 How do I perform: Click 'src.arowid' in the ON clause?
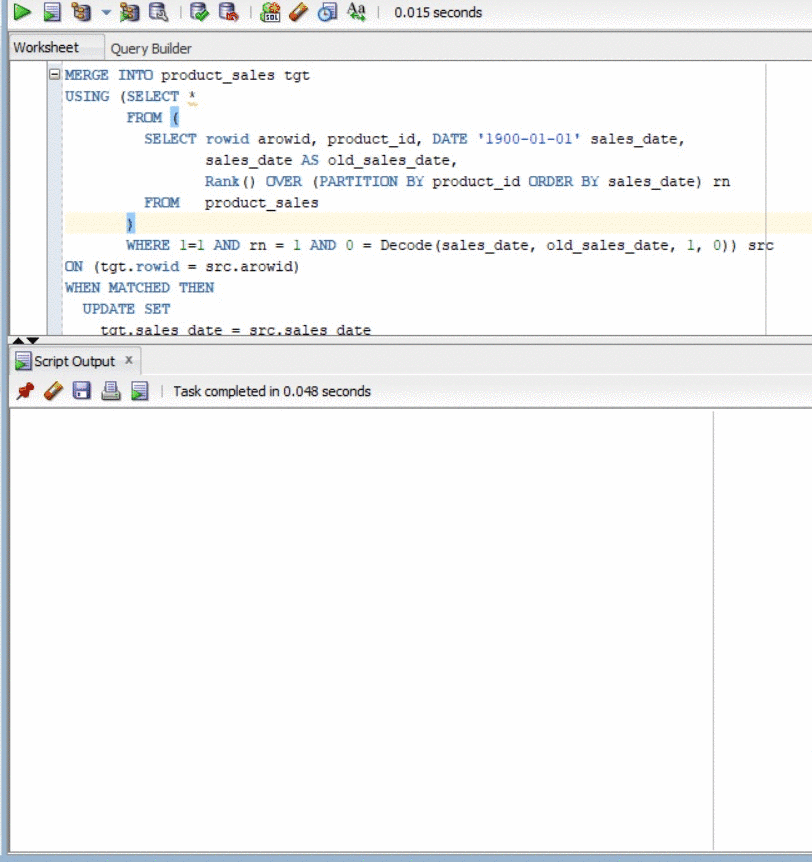(x=249, y=267)
